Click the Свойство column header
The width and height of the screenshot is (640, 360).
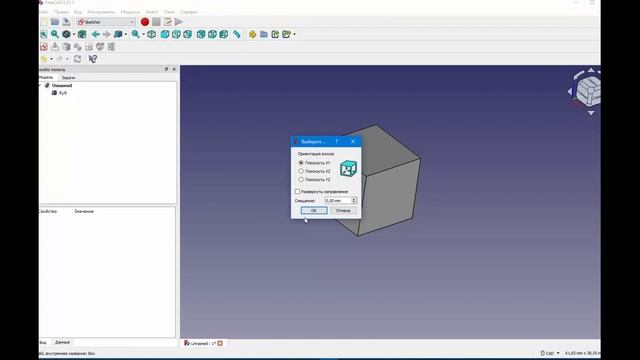tap(48, 211)
